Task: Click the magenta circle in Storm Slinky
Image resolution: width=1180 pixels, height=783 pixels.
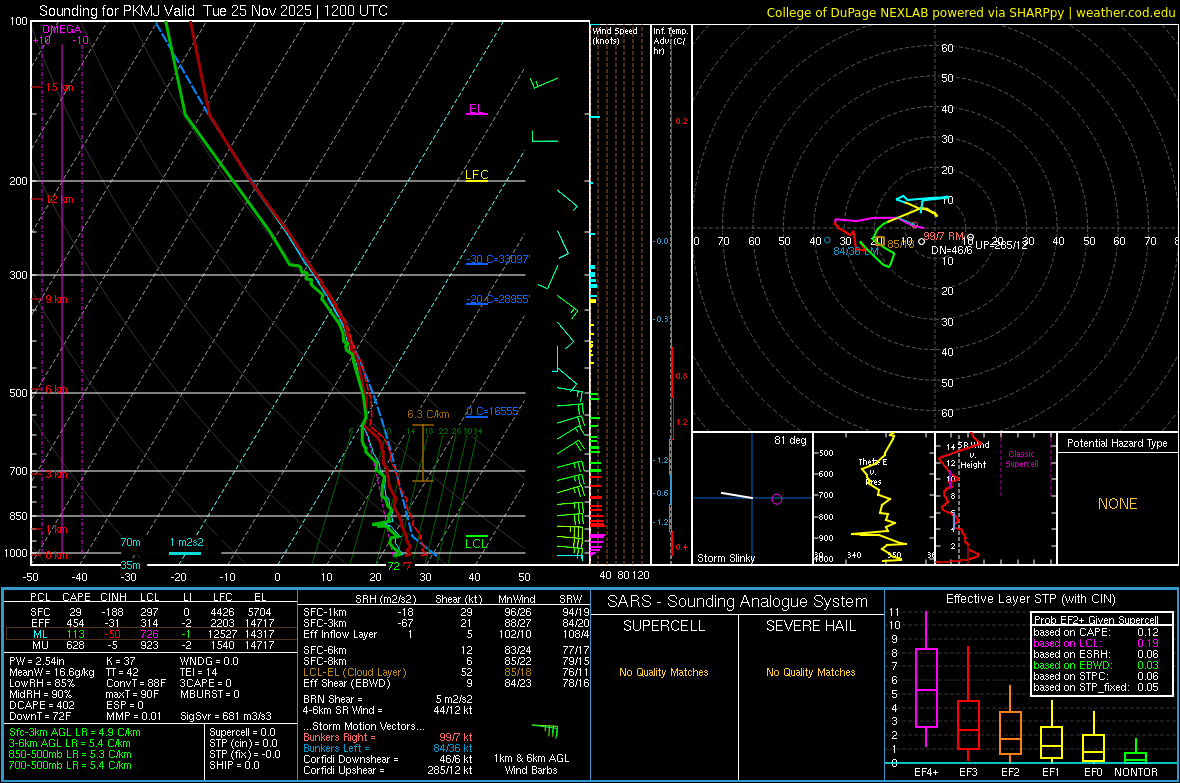Action: coord(777,499)
